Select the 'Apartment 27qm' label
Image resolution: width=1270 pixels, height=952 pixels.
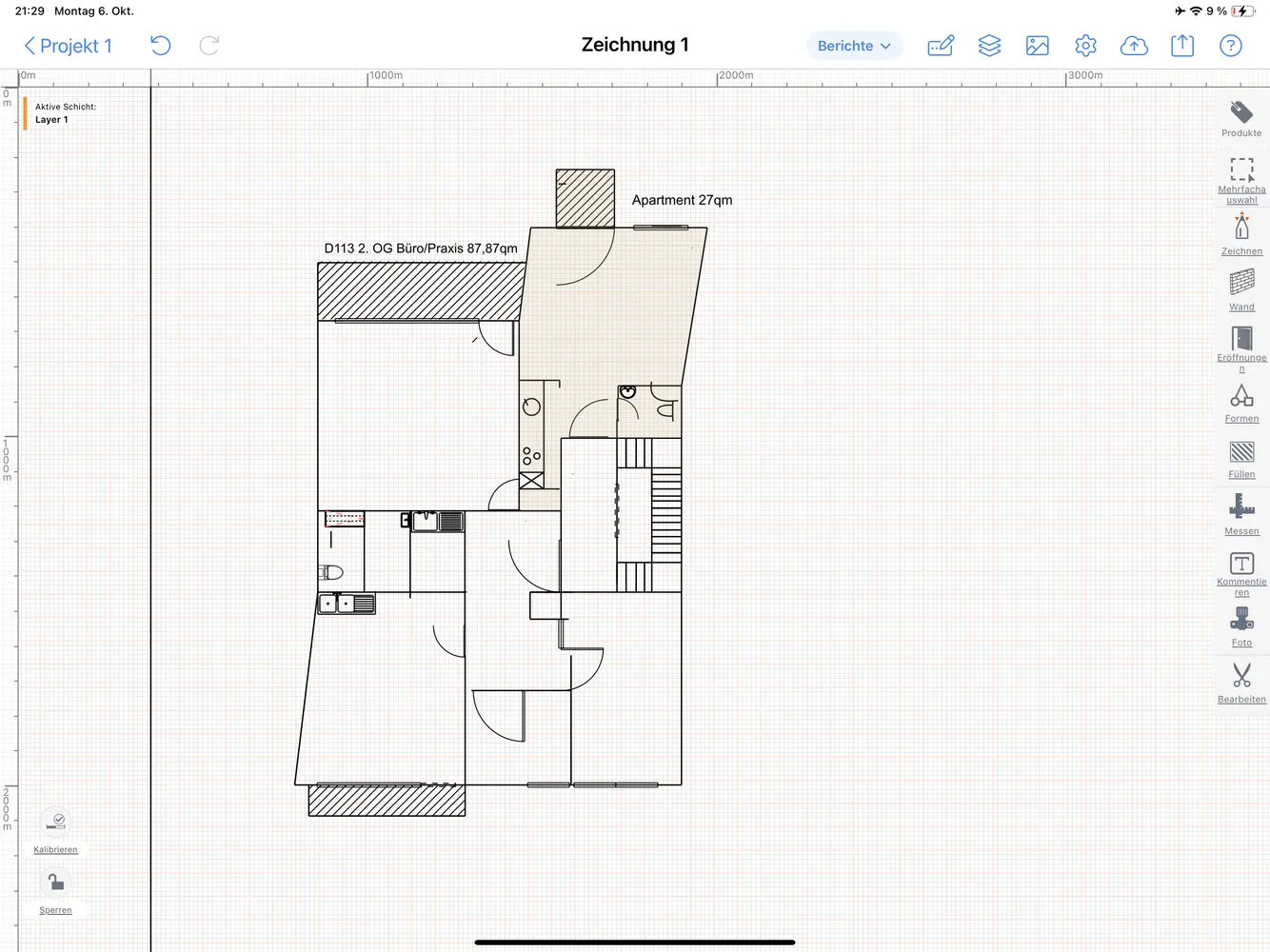click(x=682, y=200)
